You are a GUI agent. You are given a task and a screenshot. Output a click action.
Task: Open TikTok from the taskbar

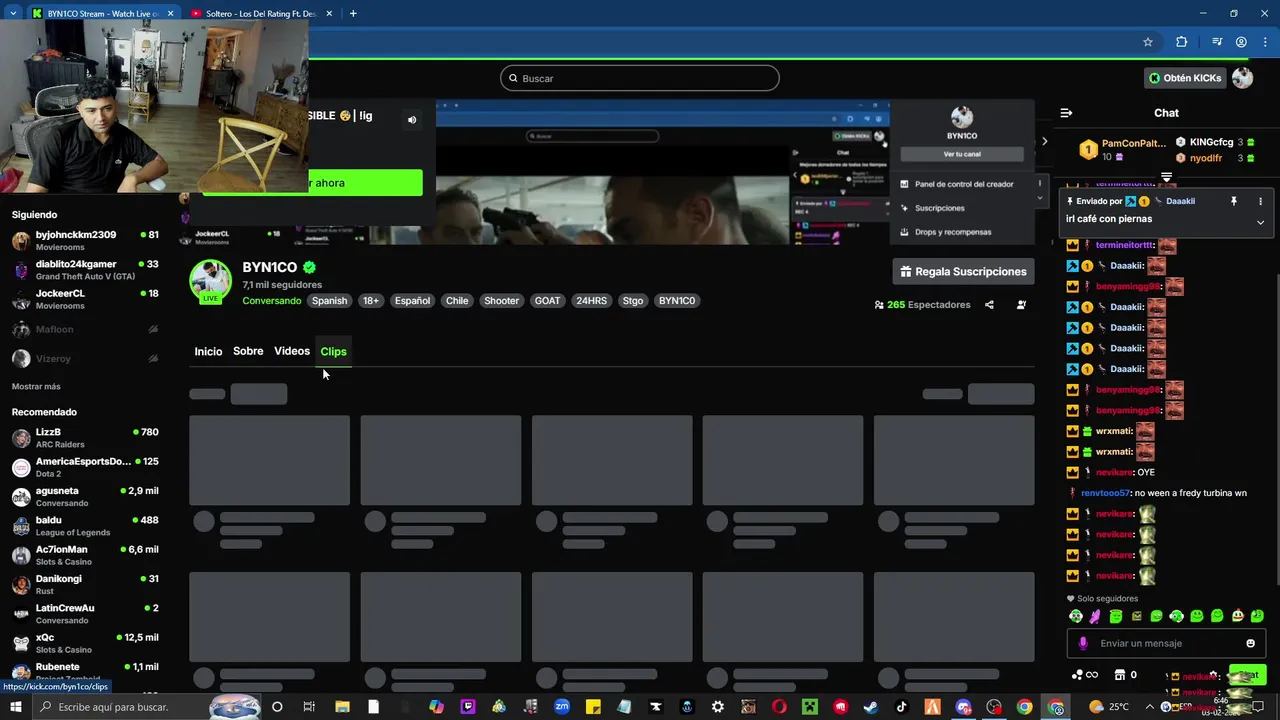tap(901, 707)
